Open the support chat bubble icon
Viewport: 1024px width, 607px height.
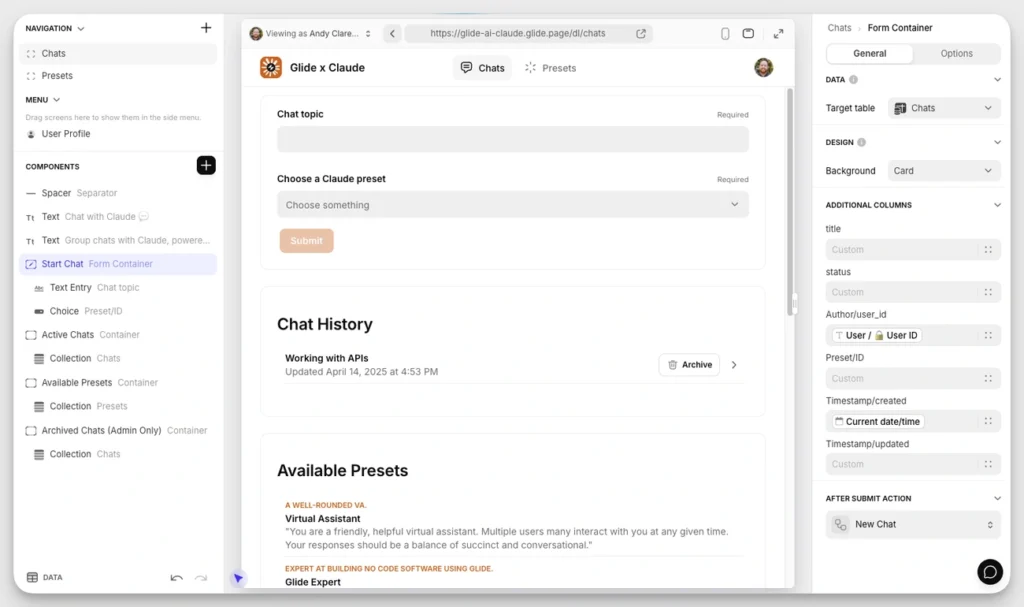pos(989,572)
